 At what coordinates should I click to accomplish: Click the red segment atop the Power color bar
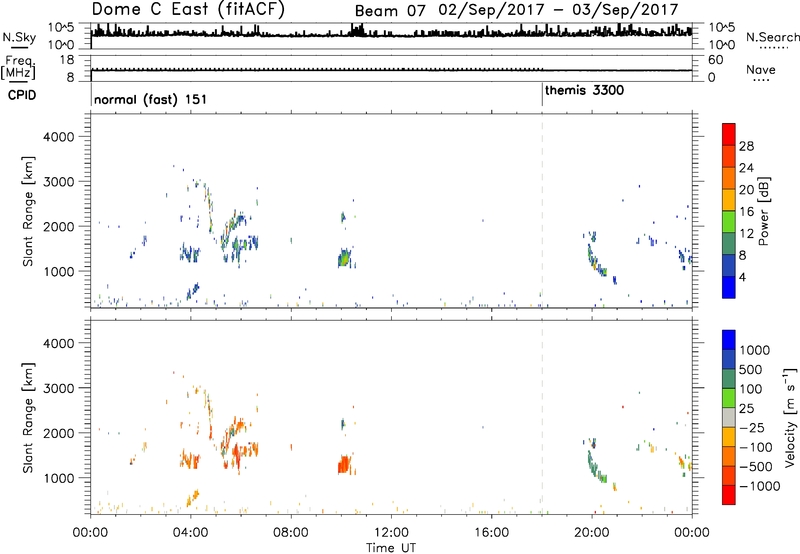coord(729,134)
